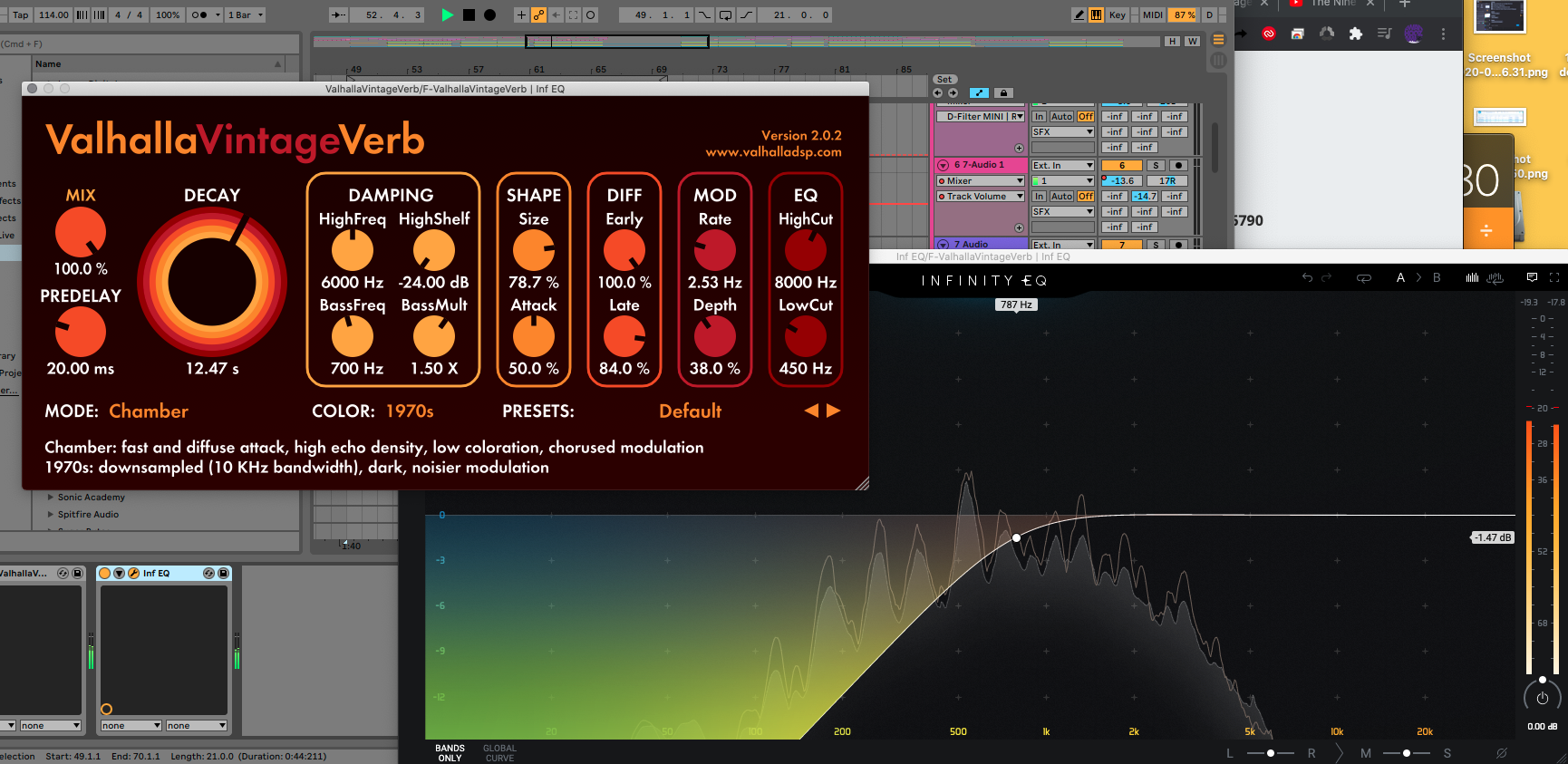1568x764 pixels.
Task: Go to next preset with right arrow
Action: [x=834, y=411]
